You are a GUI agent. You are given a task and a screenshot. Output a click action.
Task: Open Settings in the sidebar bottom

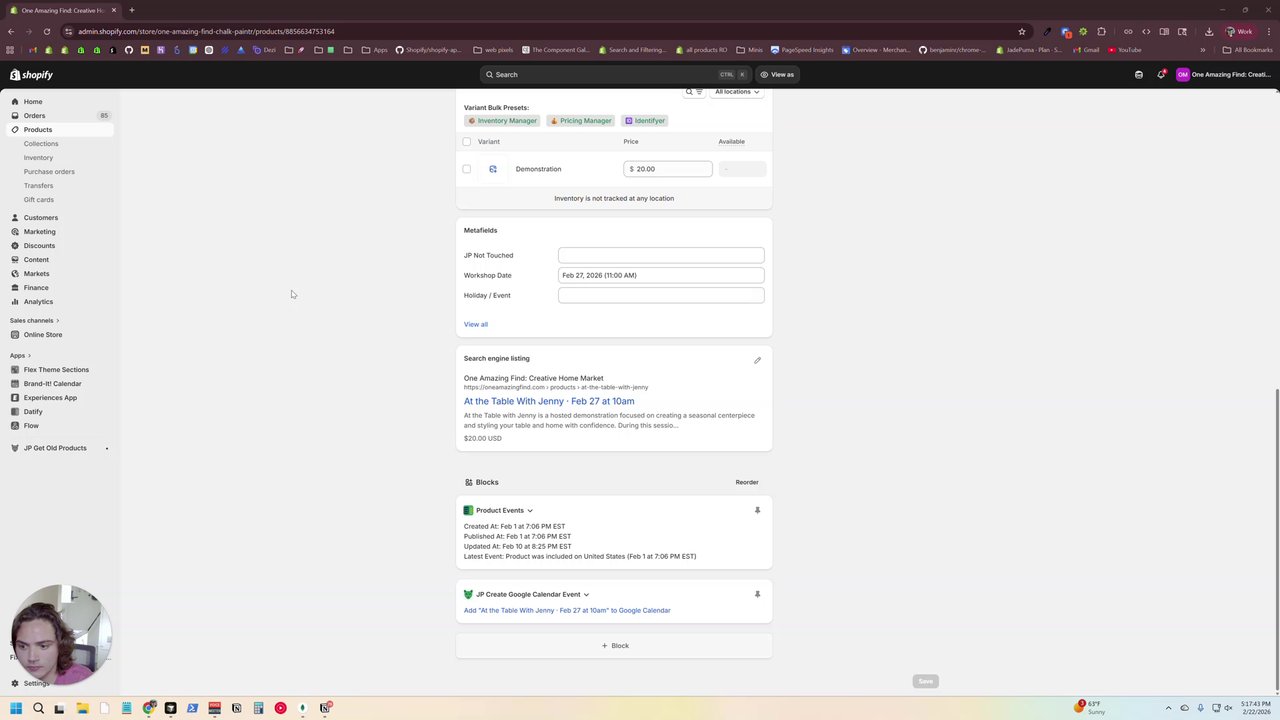(36, 683)
